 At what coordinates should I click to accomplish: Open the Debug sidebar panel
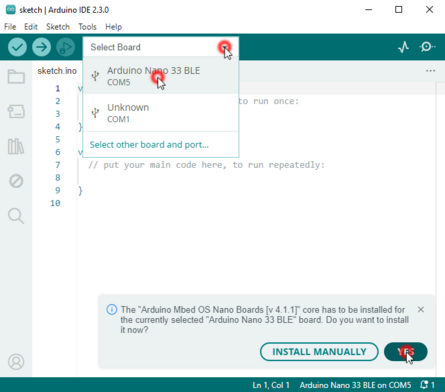point(16,181)
